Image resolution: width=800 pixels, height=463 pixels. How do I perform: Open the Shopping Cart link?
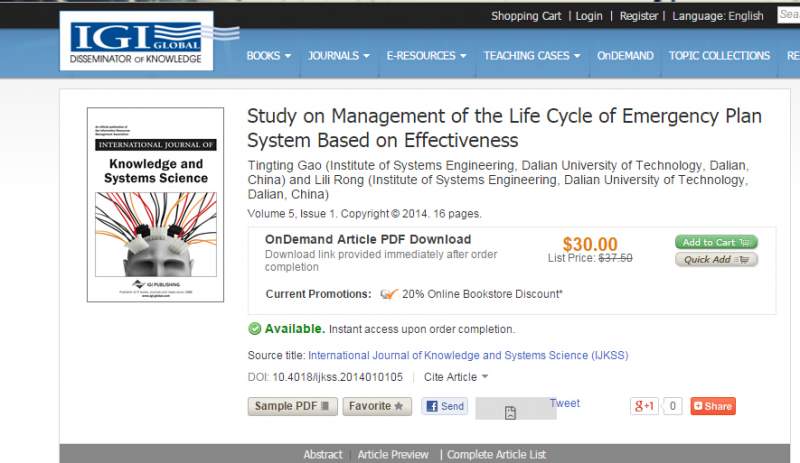coord(526,16)
